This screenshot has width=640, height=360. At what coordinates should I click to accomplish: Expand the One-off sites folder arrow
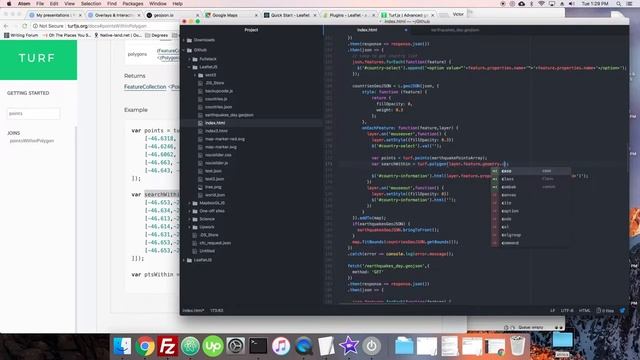click(x=189, y=211)
